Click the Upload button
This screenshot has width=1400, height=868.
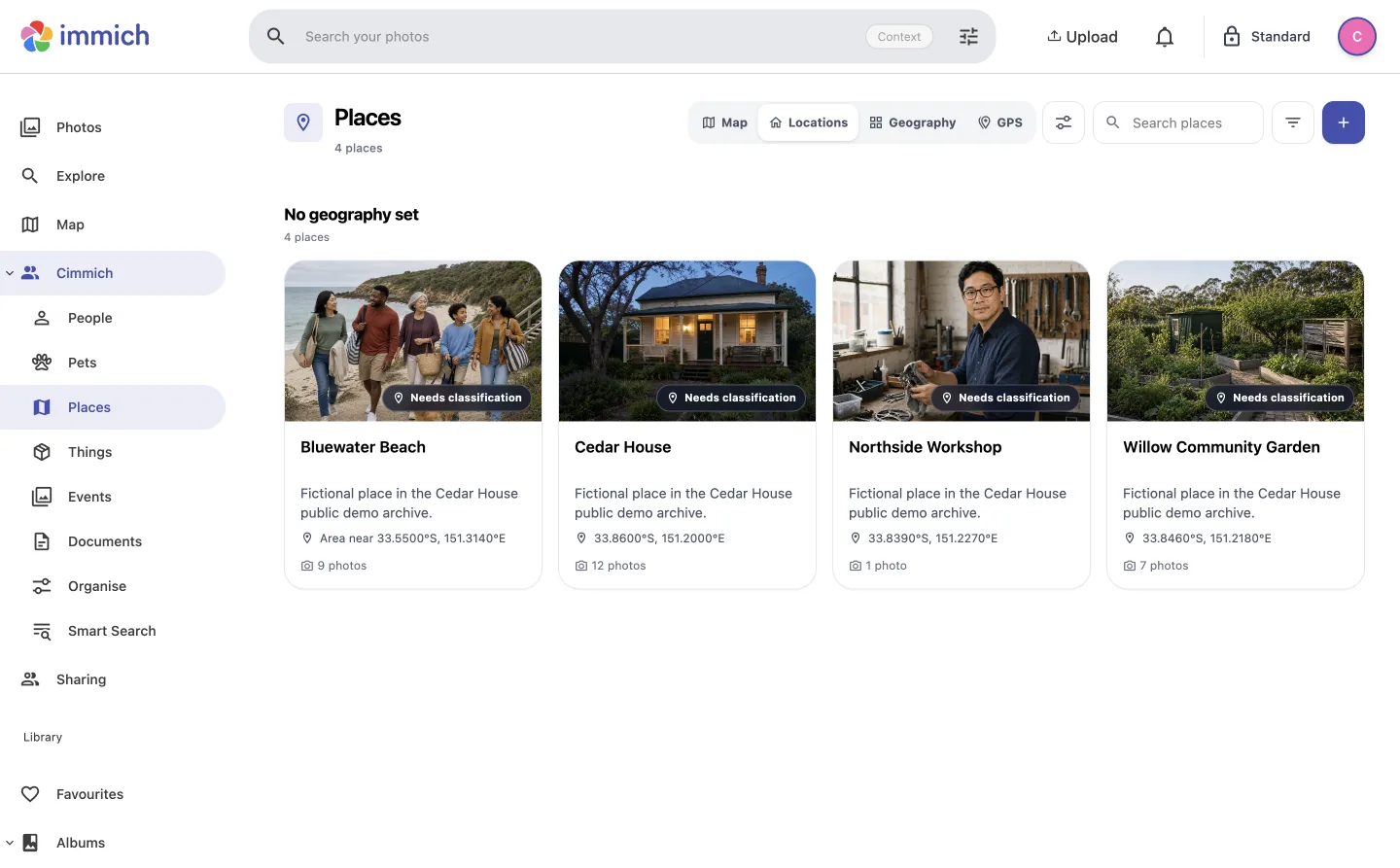pyautogui.click(x=1082, y=37)
